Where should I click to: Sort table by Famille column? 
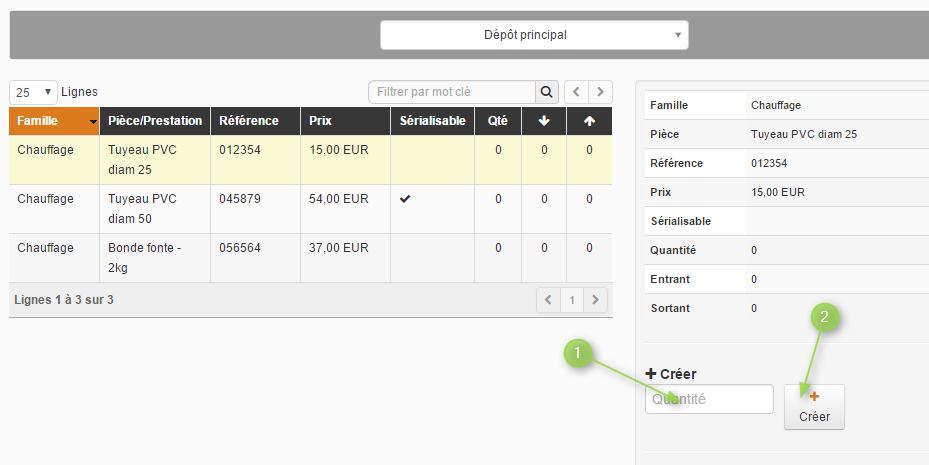click(54, 121)
